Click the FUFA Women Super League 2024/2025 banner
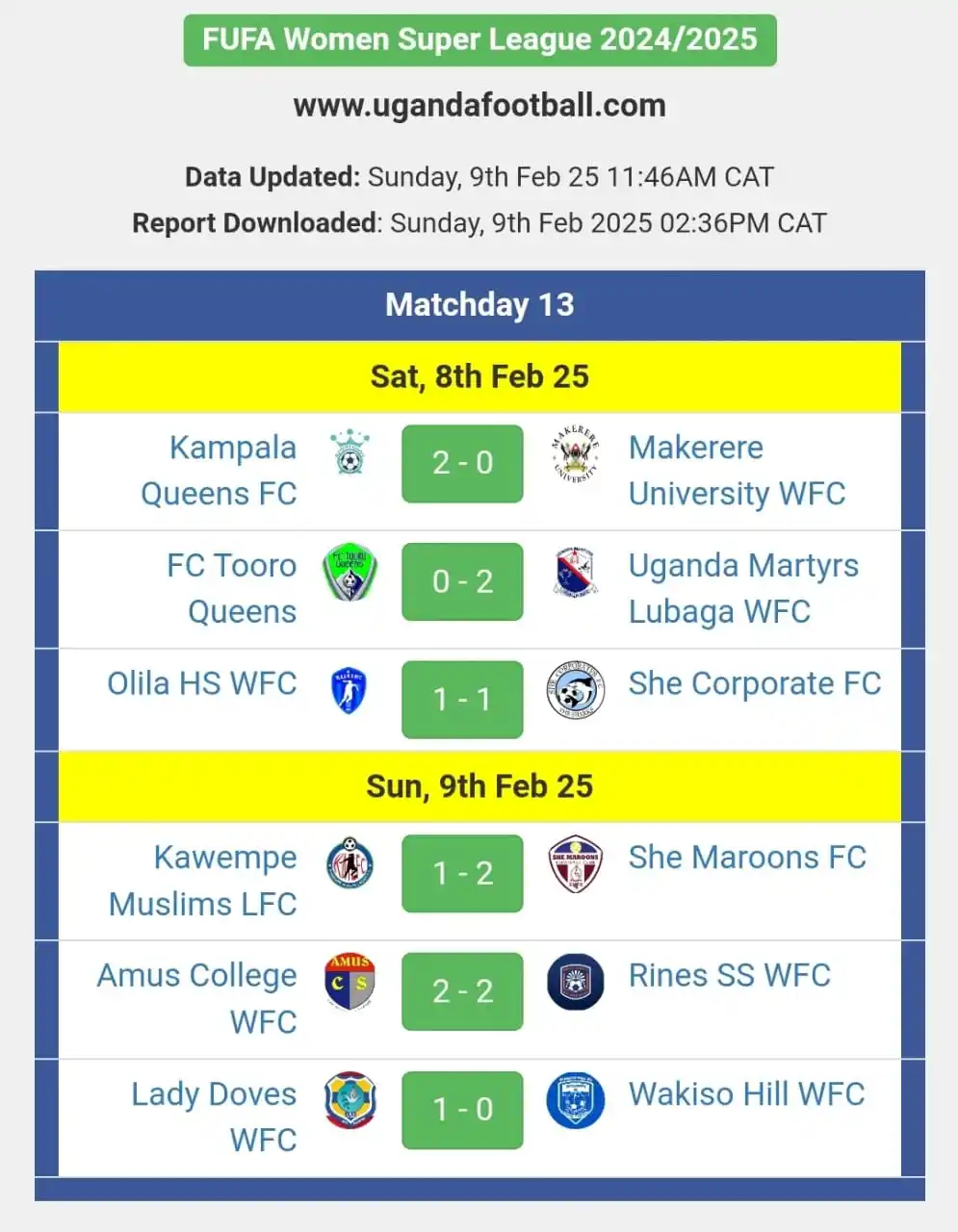This screenshot has width=958, height=1232. coord(479,39)
